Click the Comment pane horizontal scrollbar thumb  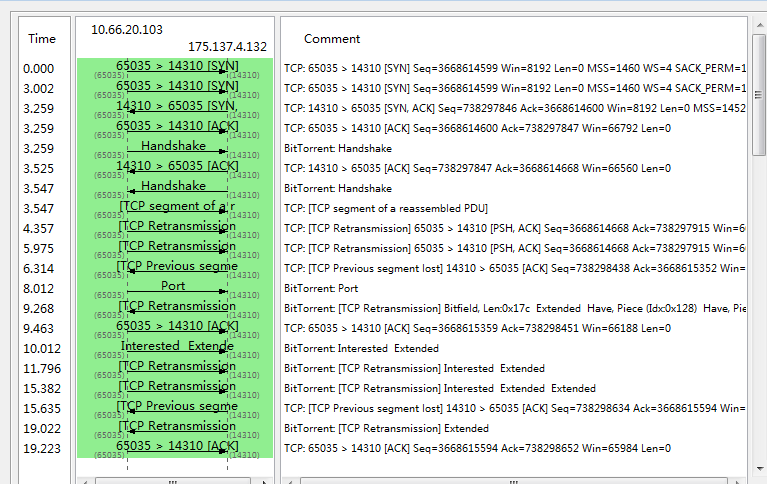[x=512, y=480]
